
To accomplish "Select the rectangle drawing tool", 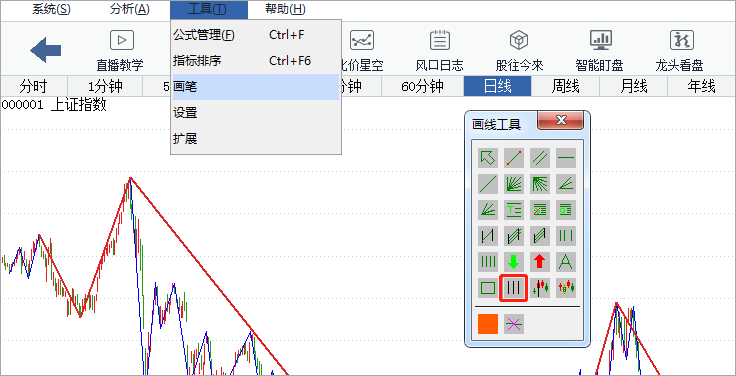I will click(488, 287).
